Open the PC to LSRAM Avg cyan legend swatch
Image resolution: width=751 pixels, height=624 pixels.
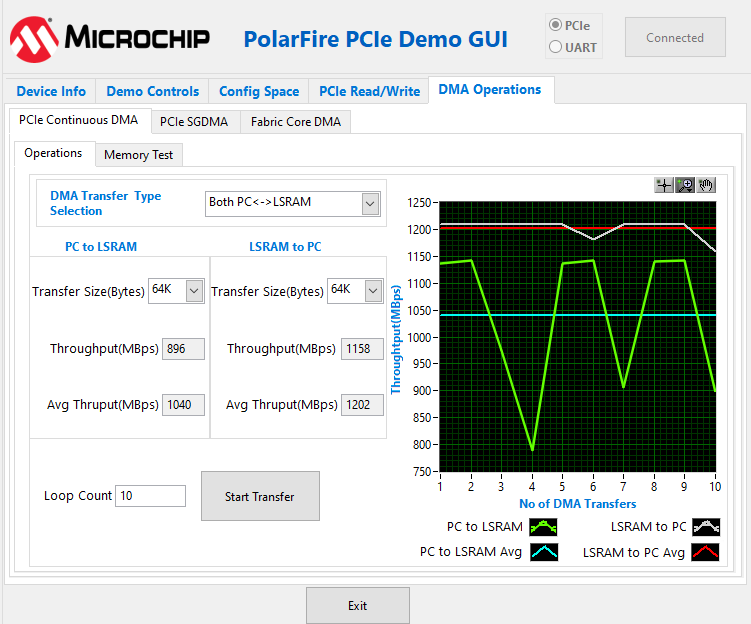543,552
